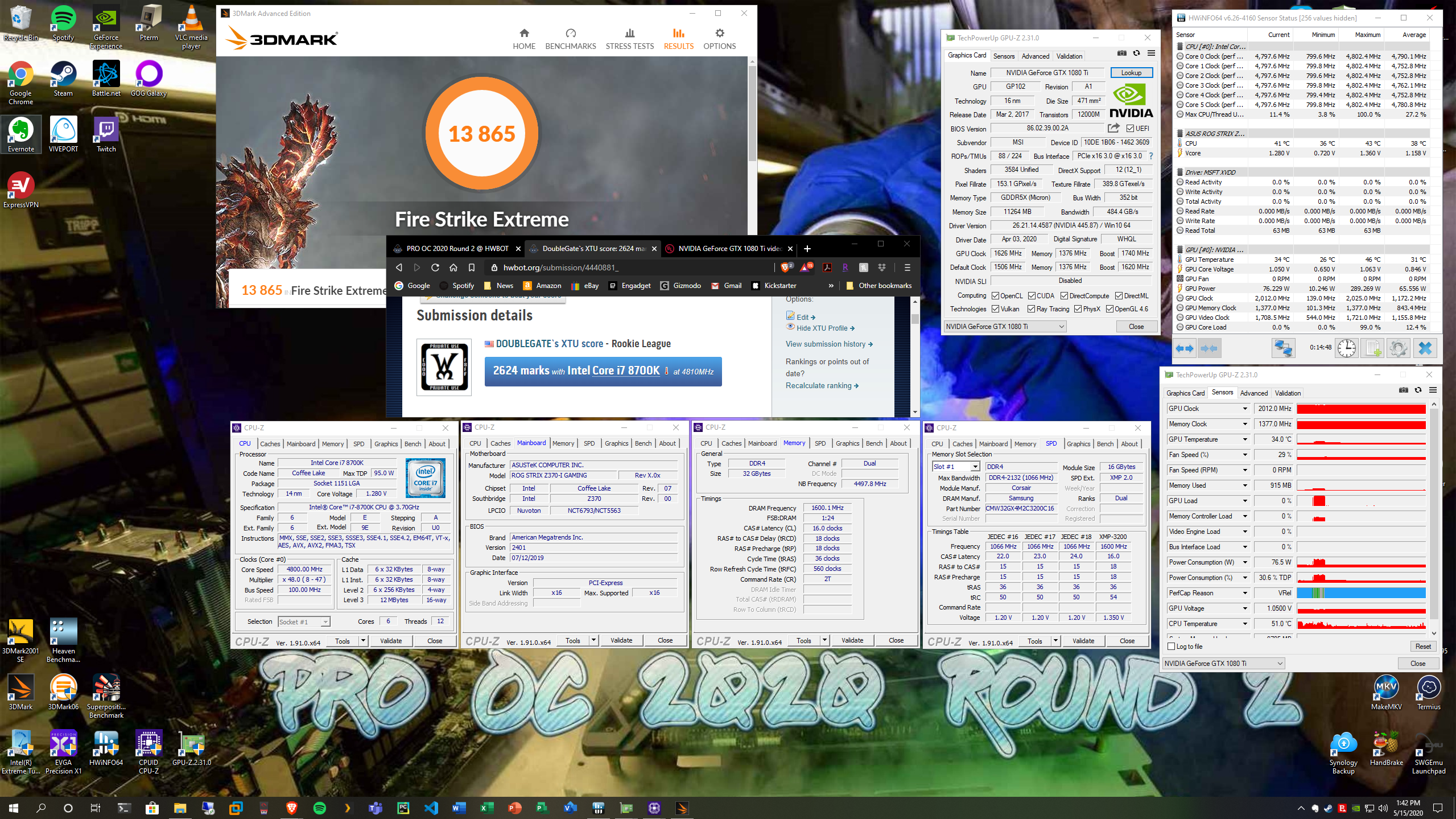Image resolution: width=1456 pixels, height=819 pixels.
Task: Open the Synology Backup desktop icon
Action: [1343, 752]
